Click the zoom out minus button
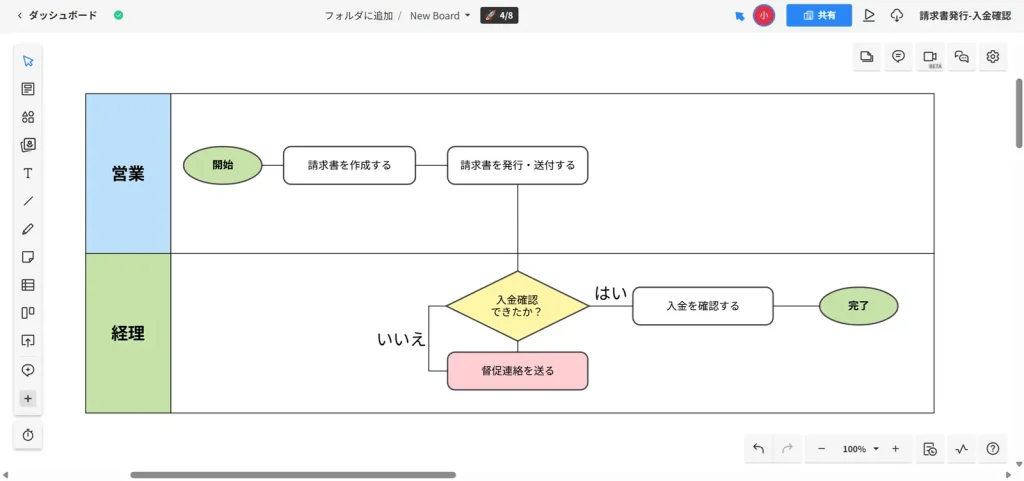 pos(821,449)
